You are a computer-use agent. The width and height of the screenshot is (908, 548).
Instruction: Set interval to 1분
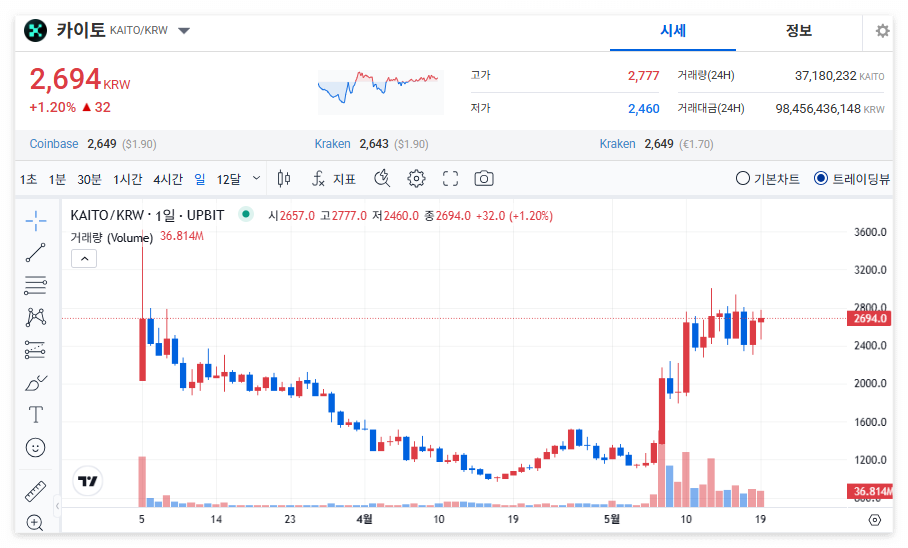[x=57, y=180]
